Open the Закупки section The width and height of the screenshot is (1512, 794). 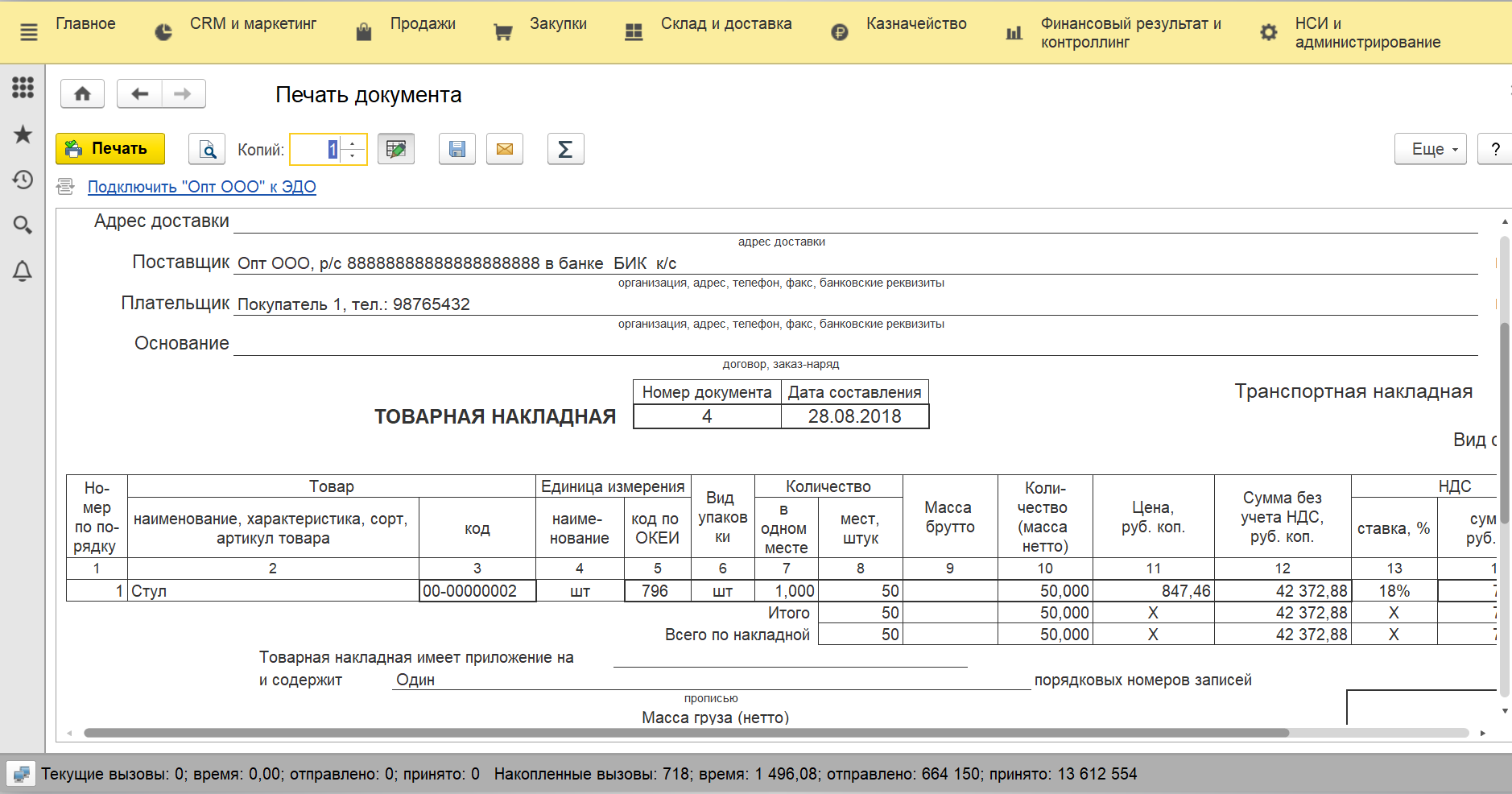558,23
